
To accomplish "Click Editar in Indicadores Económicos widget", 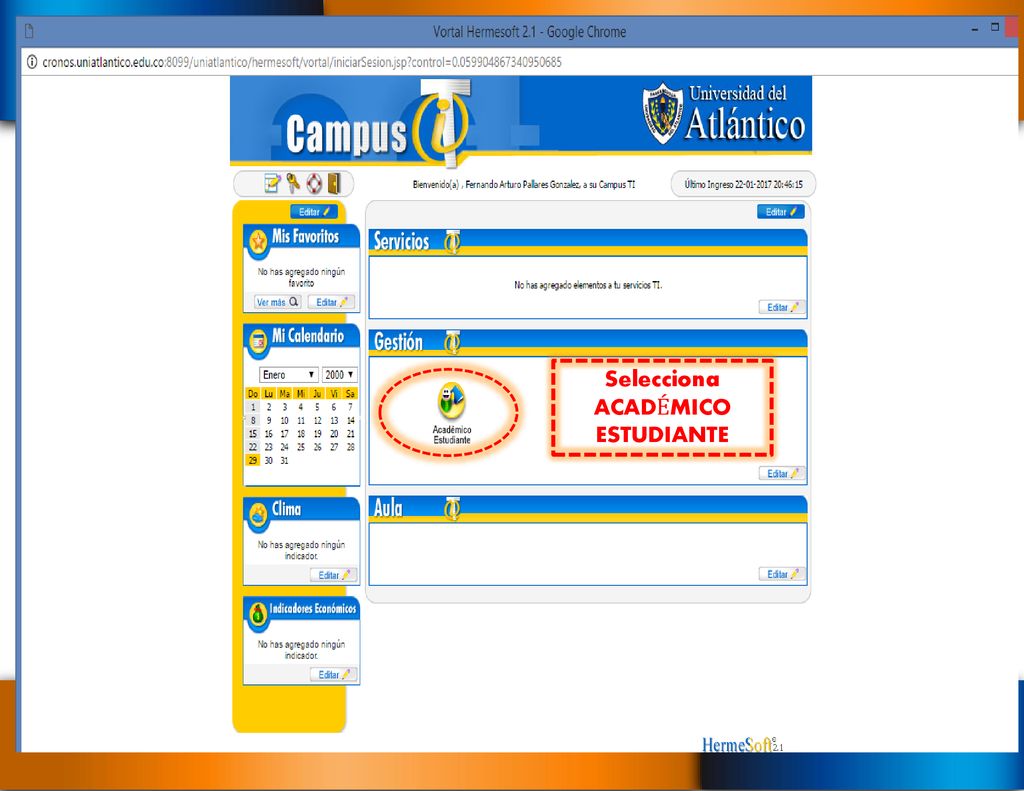I will coord(334,675).
